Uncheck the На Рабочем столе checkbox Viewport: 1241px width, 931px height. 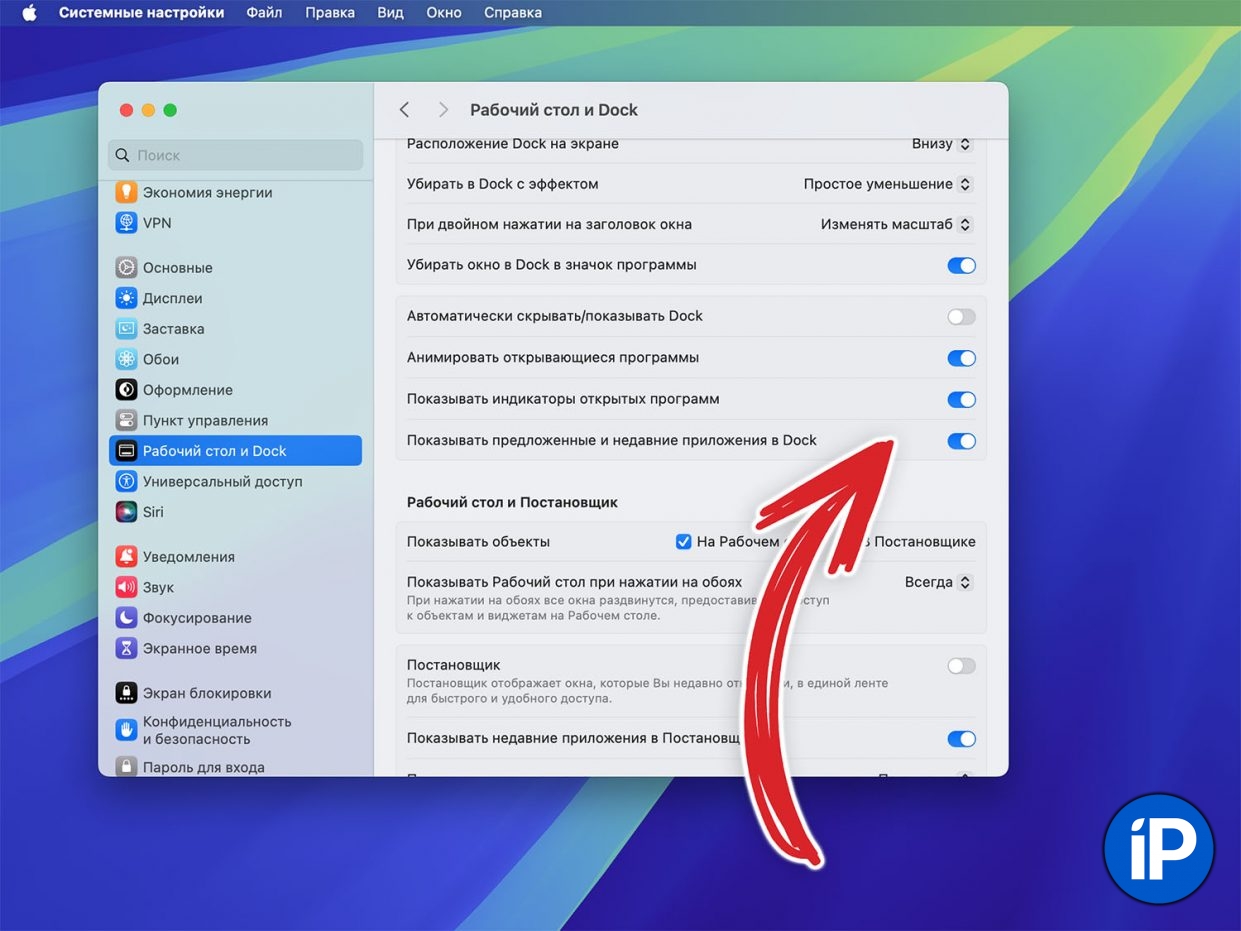click(684, 542)
